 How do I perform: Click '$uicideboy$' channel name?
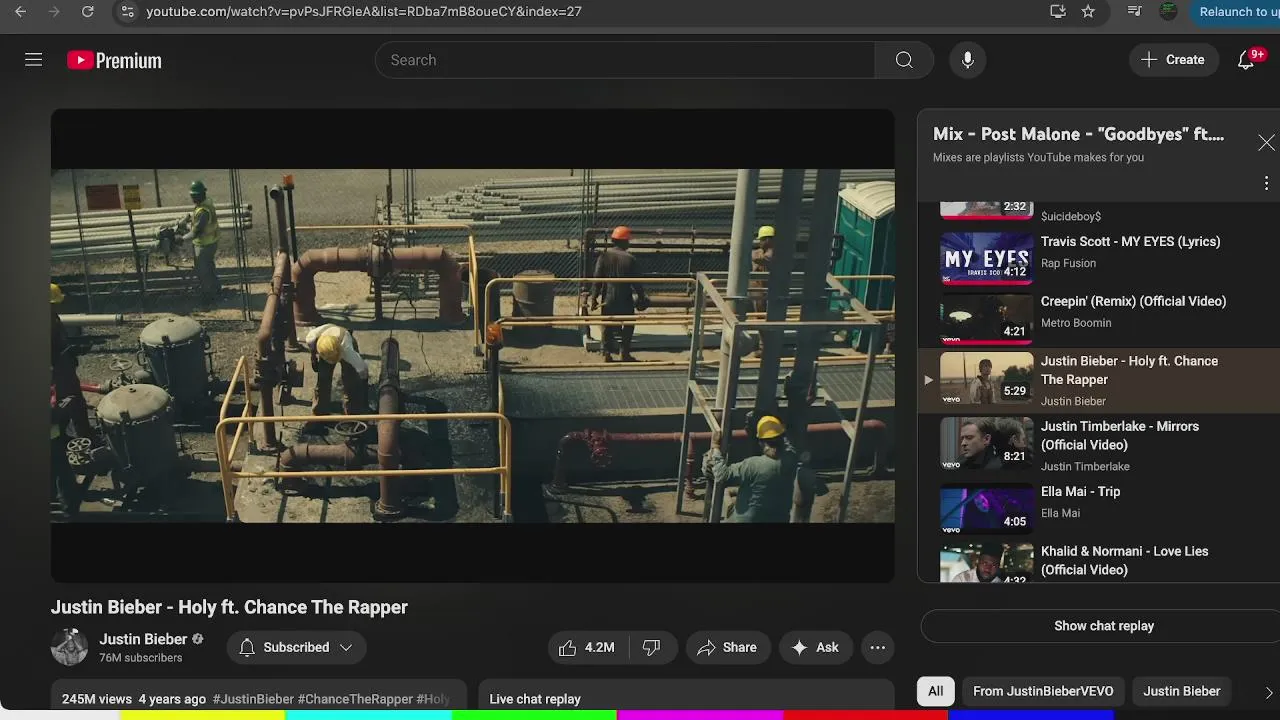(1071, 217)
